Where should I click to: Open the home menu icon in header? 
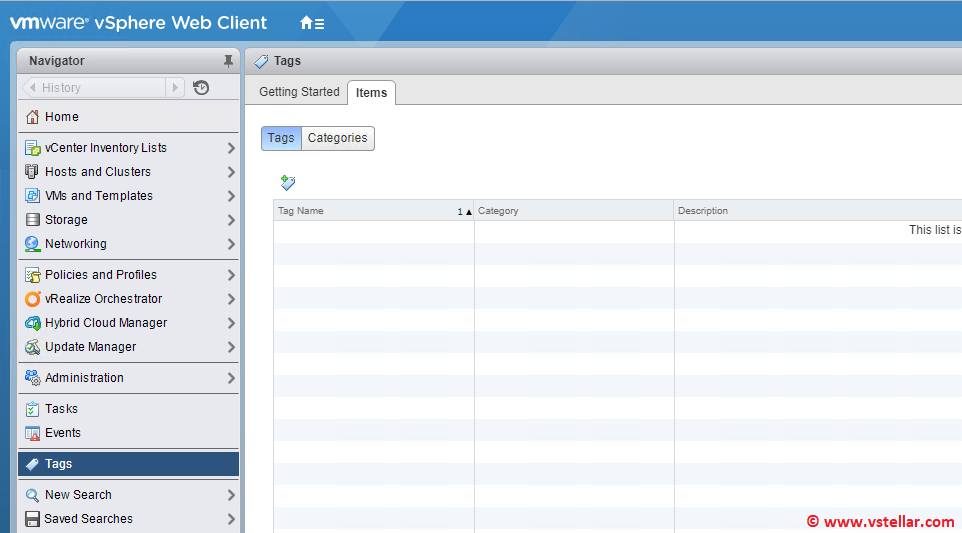(x=311, y=22)
